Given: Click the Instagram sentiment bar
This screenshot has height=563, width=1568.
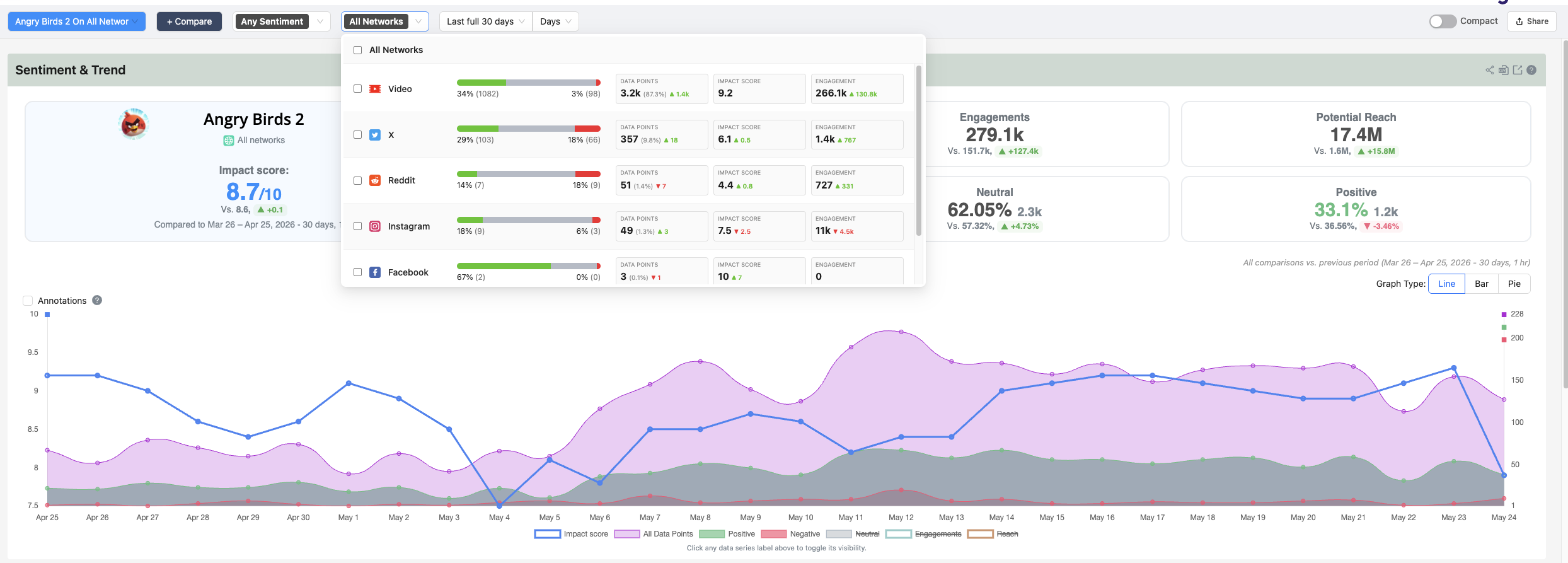Looking at the screenshot, I should [x=529, y=220].
